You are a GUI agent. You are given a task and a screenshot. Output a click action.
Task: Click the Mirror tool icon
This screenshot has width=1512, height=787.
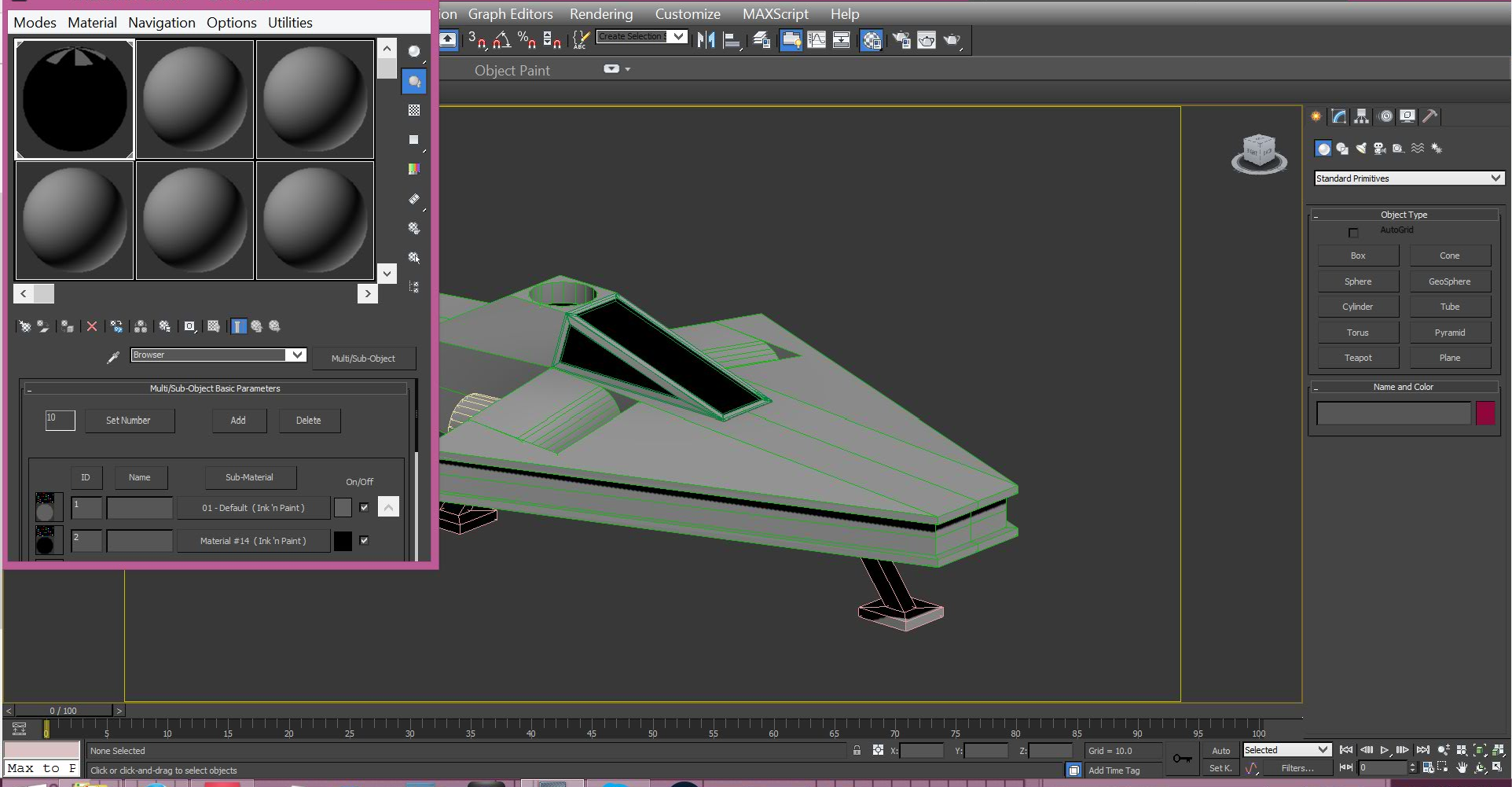(x=706, y=39)
